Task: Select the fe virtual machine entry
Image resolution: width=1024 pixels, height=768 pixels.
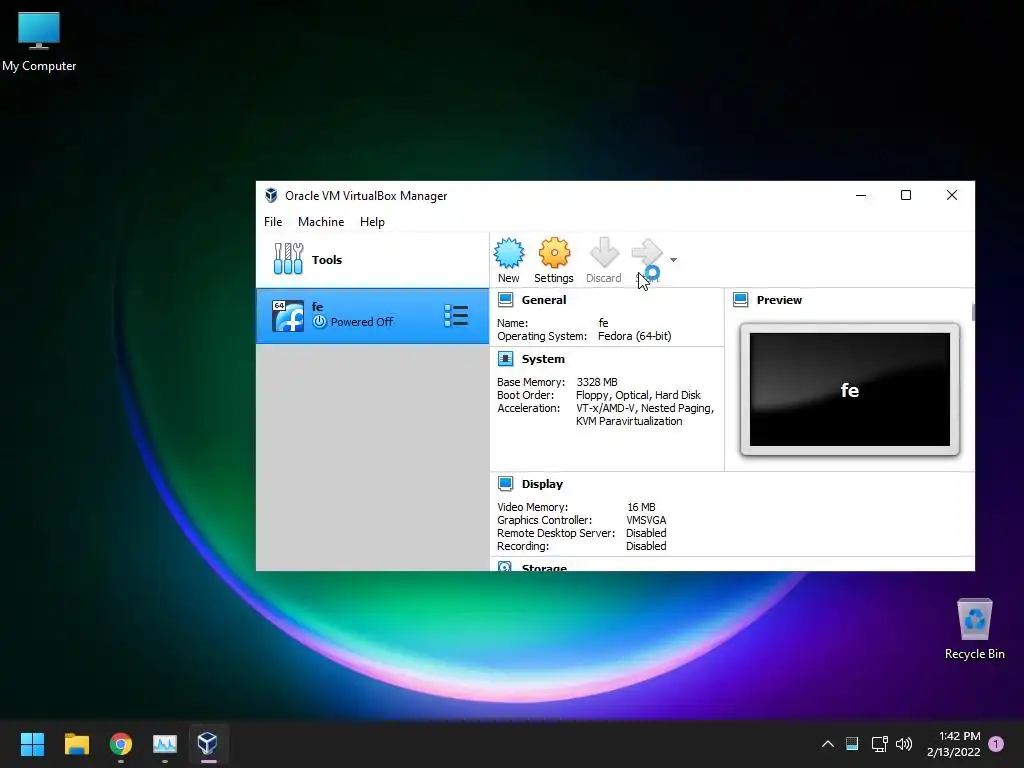Action: (x=372, y=316)
